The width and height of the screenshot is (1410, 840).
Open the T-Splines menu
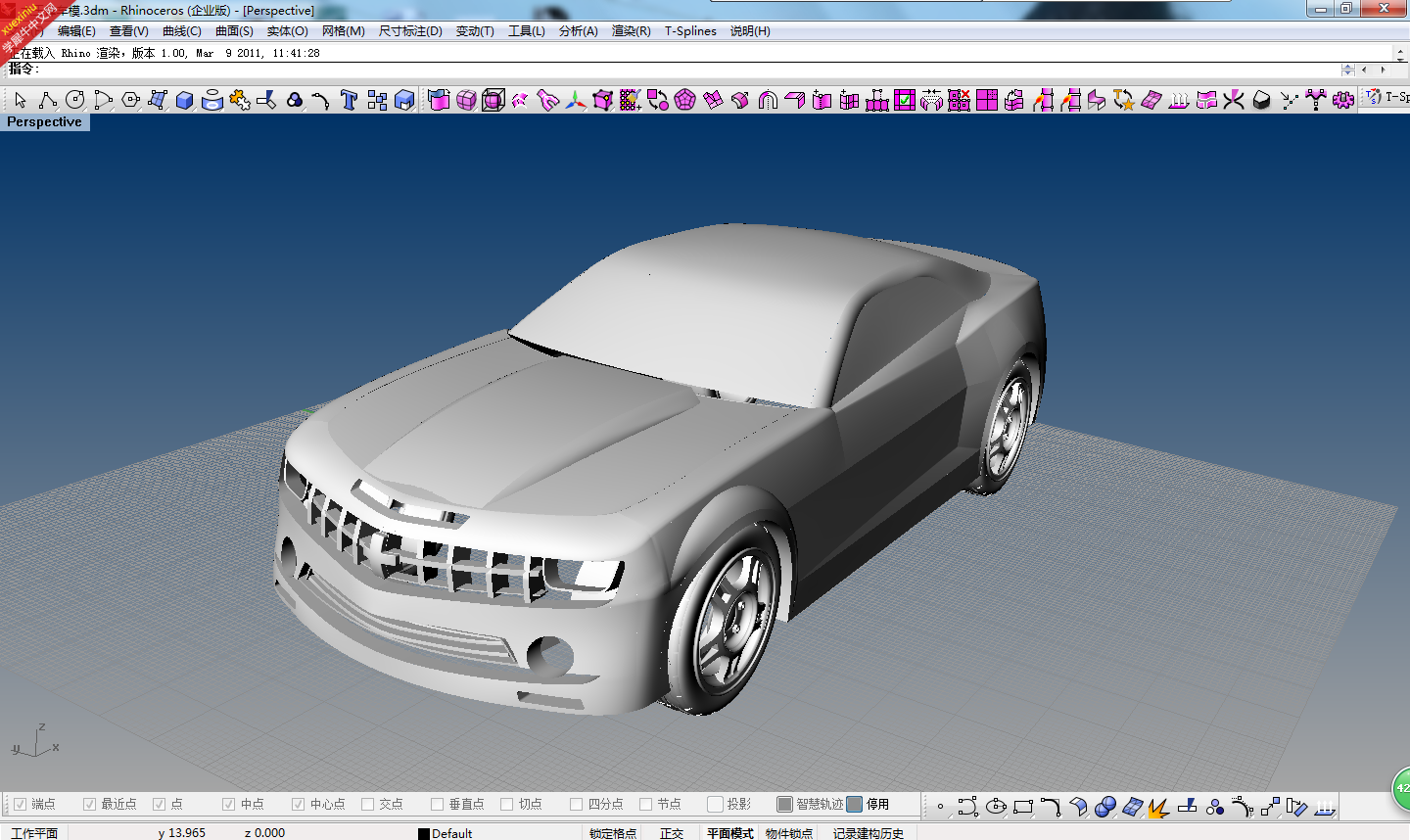click(690, 31)
